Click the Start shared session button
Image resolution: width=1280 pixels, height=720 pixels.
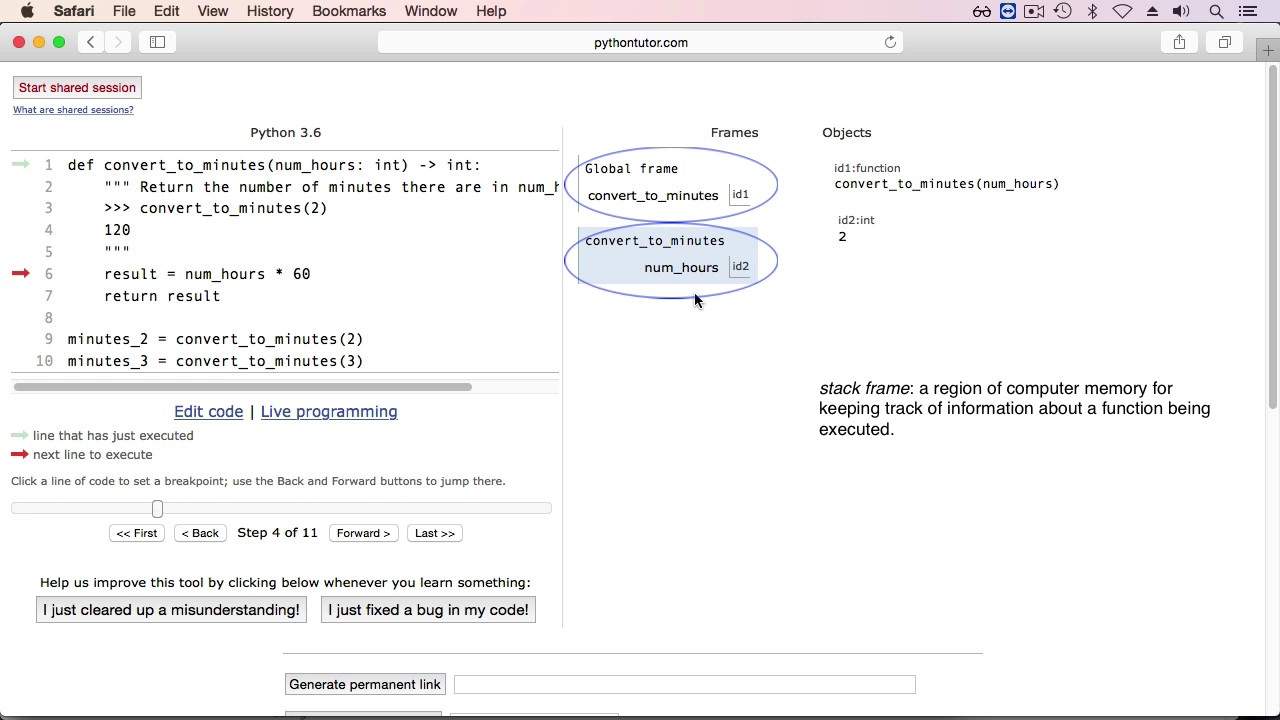tap(77, 88)
